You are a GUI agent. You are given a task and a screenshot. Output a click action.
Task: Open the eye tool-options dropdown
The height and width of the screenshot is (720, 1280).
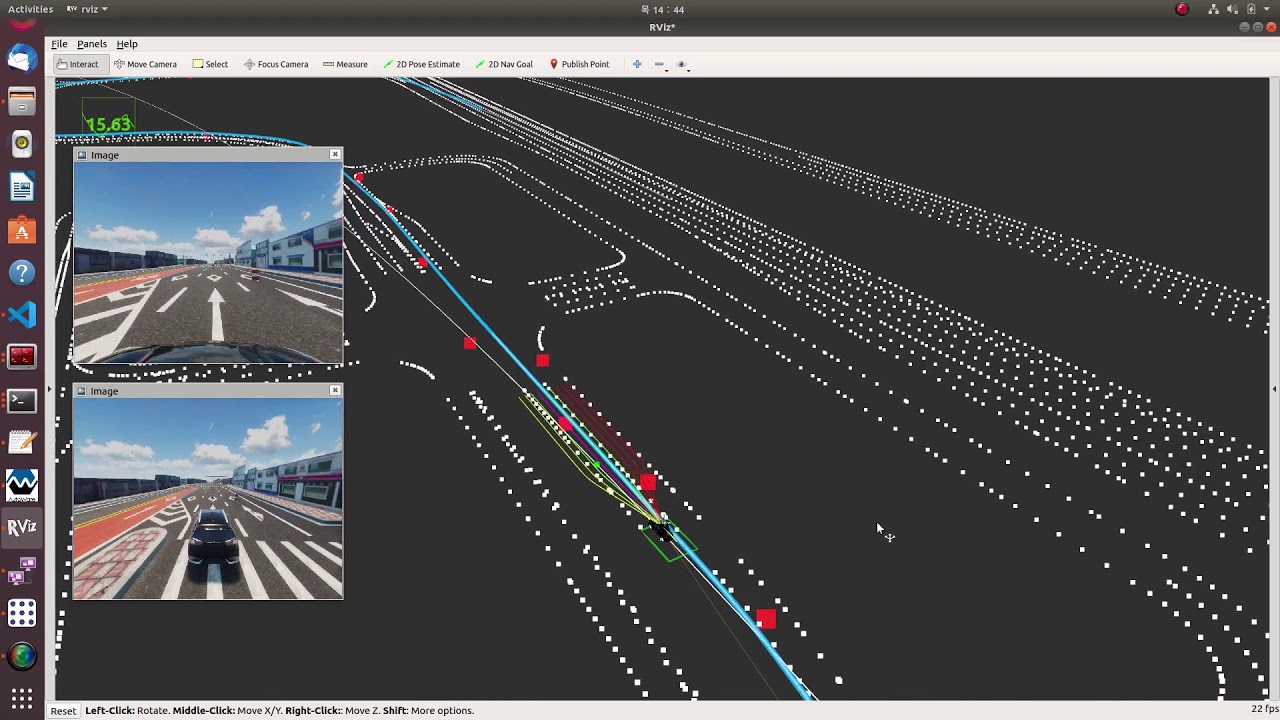(x=683, y=65)
